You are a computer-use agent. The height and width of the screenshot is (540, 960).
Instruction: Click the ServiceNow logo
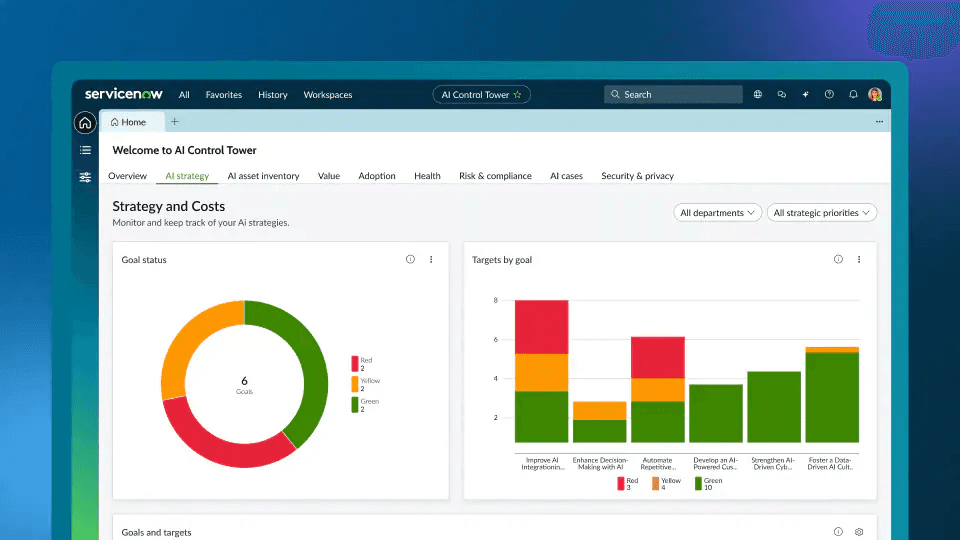pos(124,94)
